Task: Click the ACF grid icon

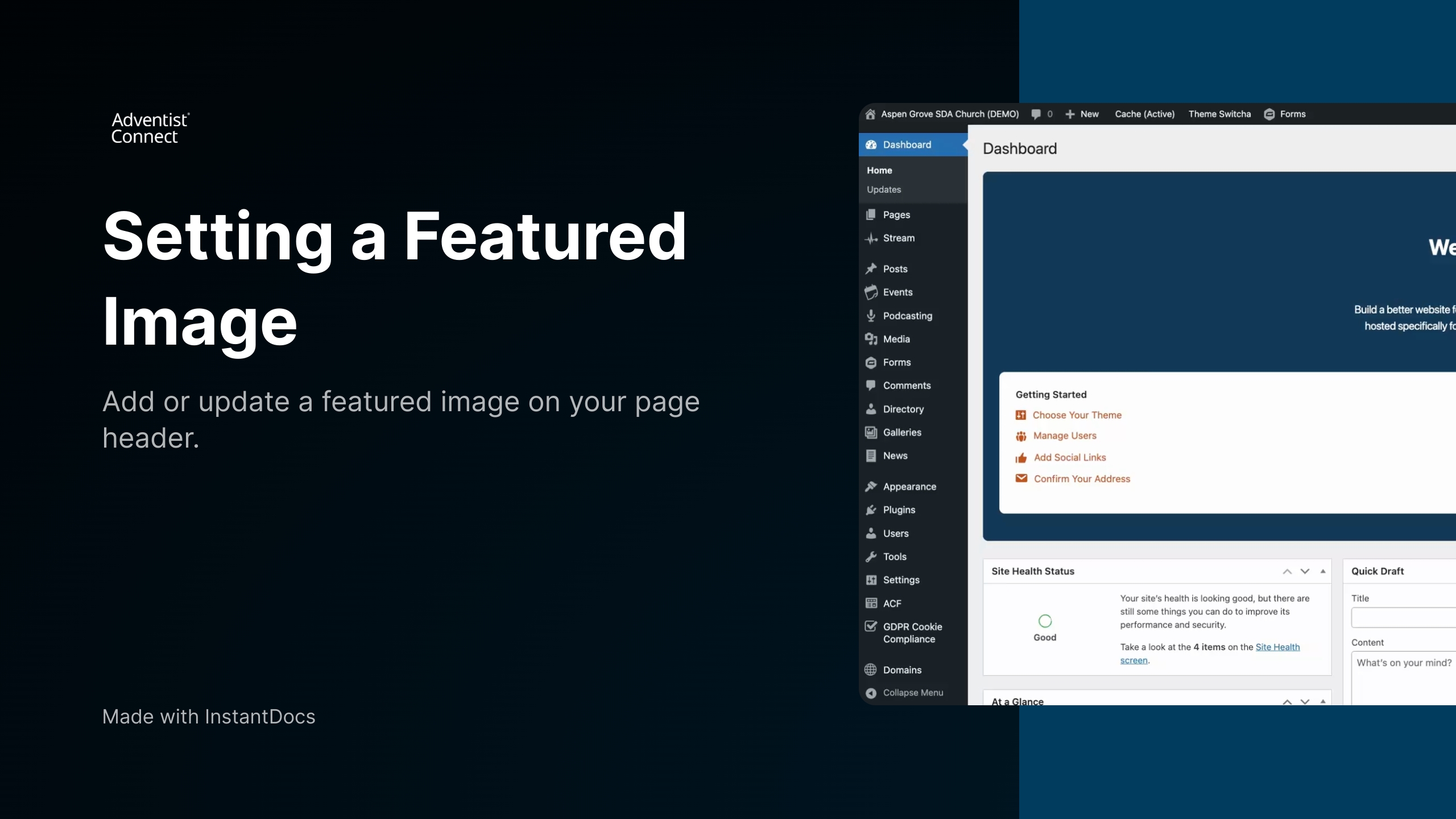Action: coord(871,603)
